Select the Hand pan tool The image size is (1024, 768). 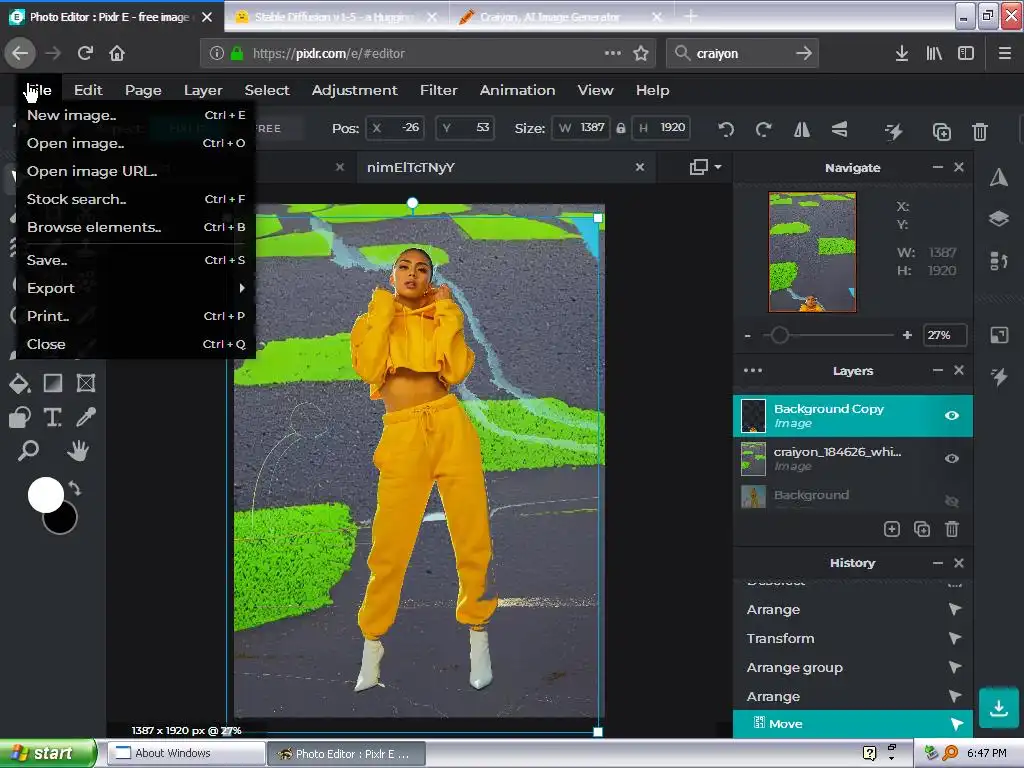[x=78, y=451]
